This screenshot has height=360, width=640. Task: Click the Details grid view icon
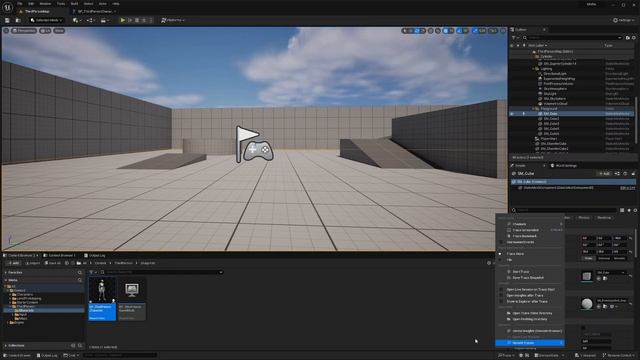(622, 210)
